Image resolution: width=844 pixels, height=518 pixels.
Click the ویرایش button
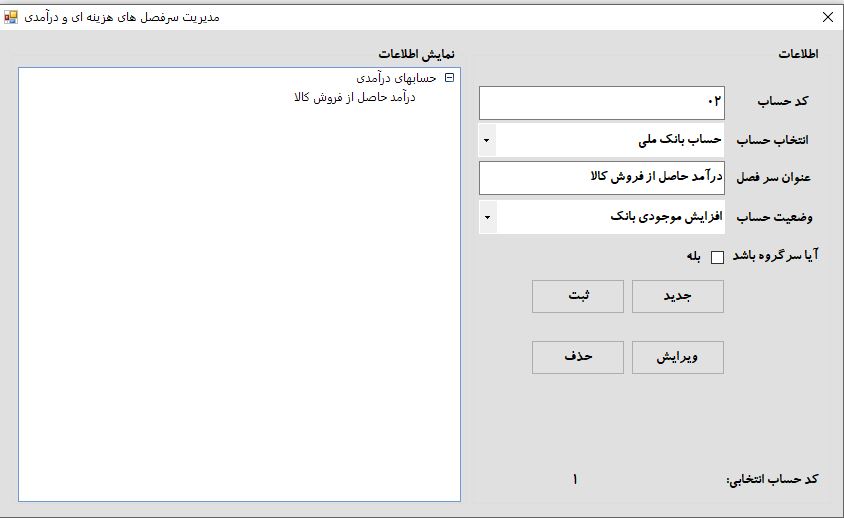click(678, 357)
